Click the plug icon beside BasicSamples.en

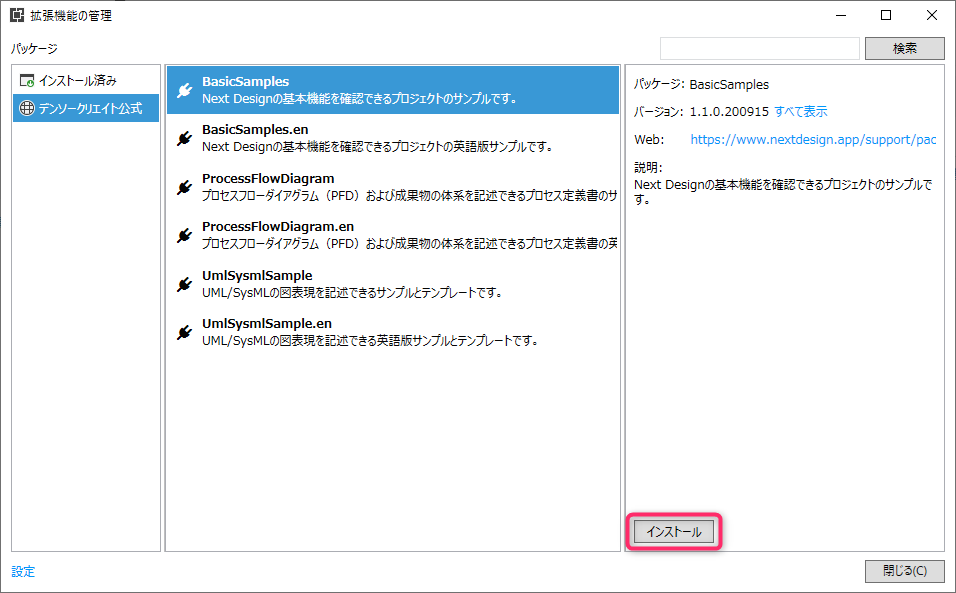185,138
